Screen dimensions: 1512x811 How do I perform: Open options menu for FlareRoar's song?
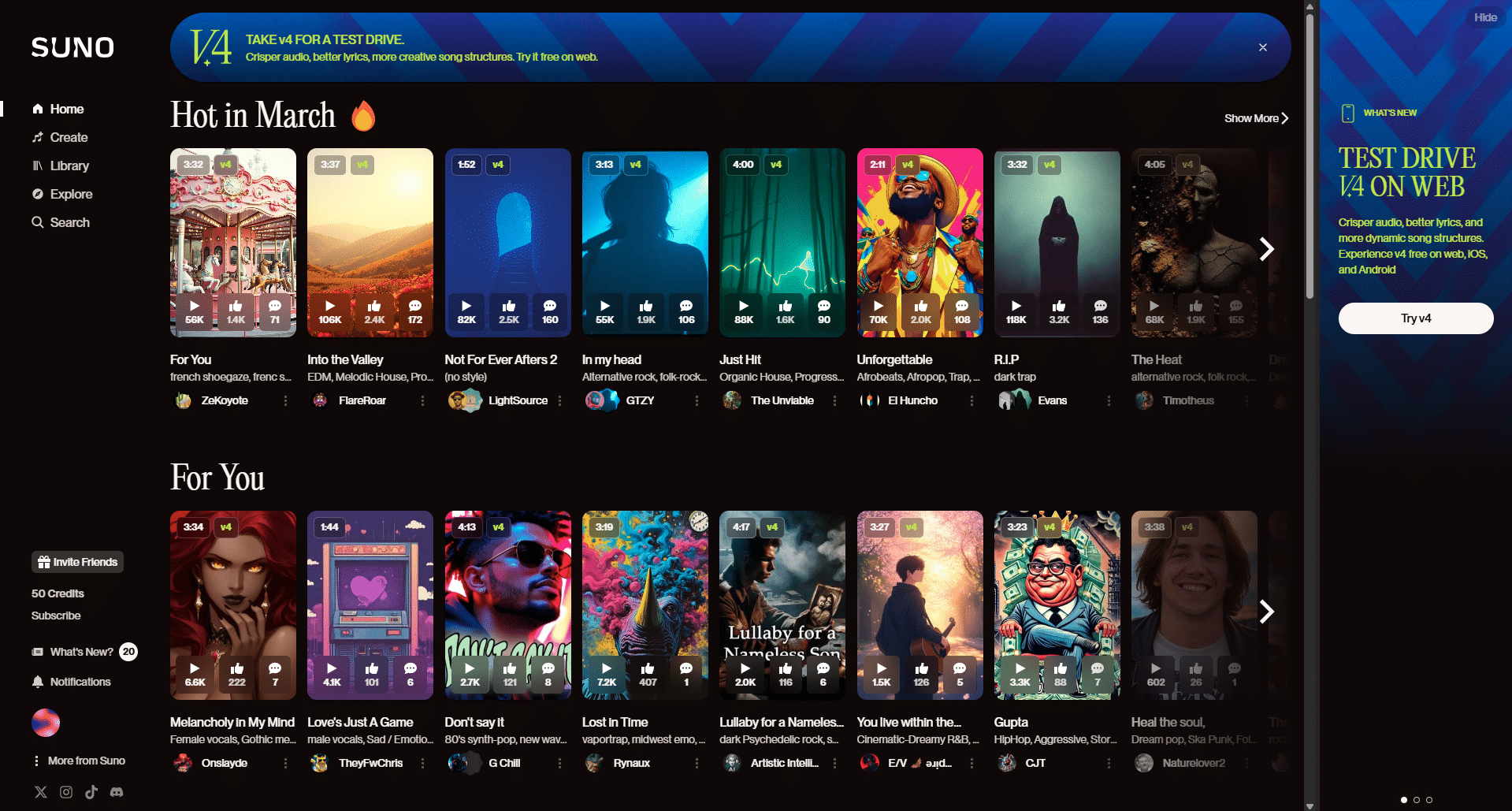click(422, 400)
